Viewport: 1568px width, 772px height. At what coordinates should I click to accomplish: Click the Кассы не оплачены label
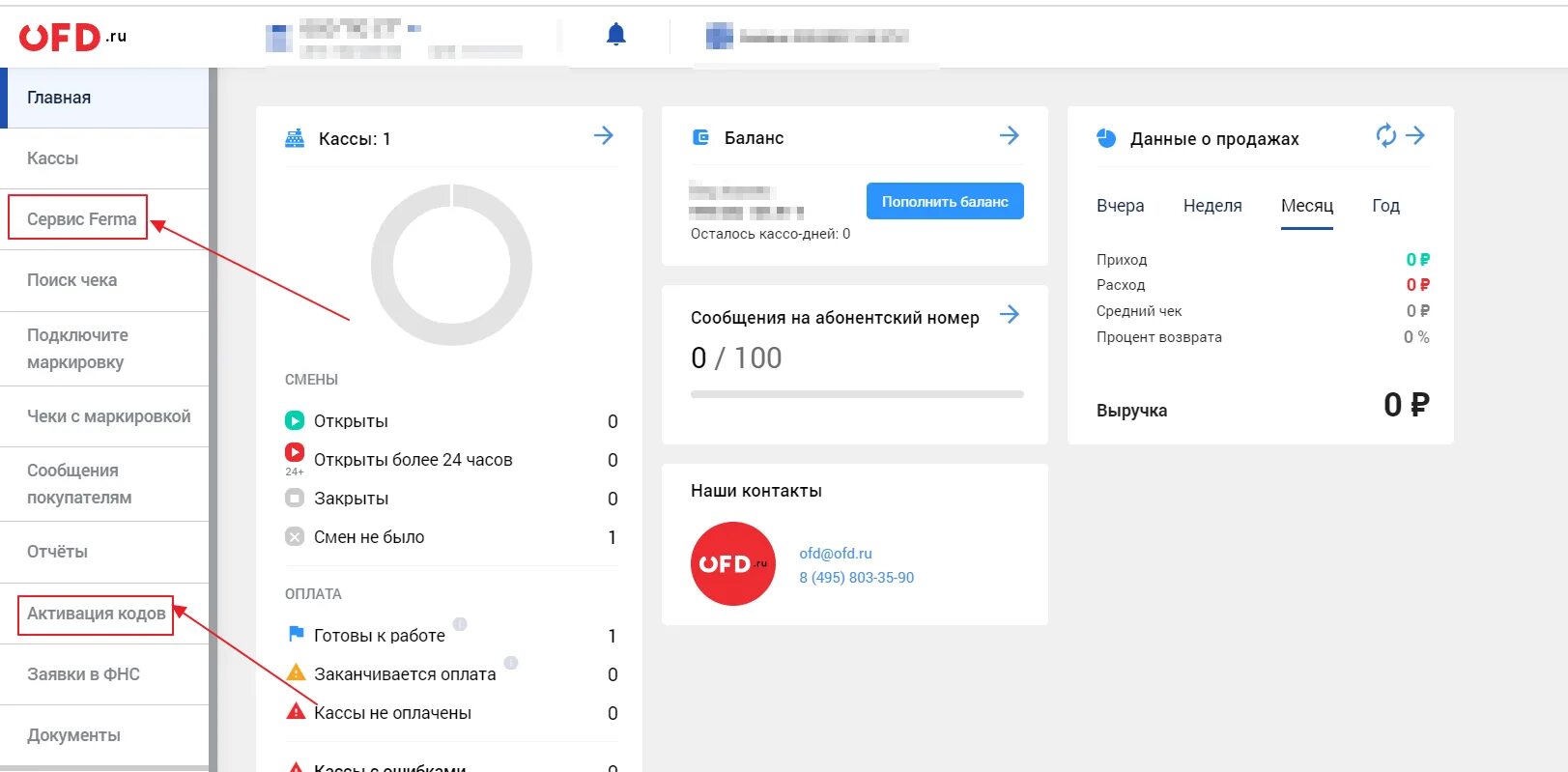tap(392, 713)
